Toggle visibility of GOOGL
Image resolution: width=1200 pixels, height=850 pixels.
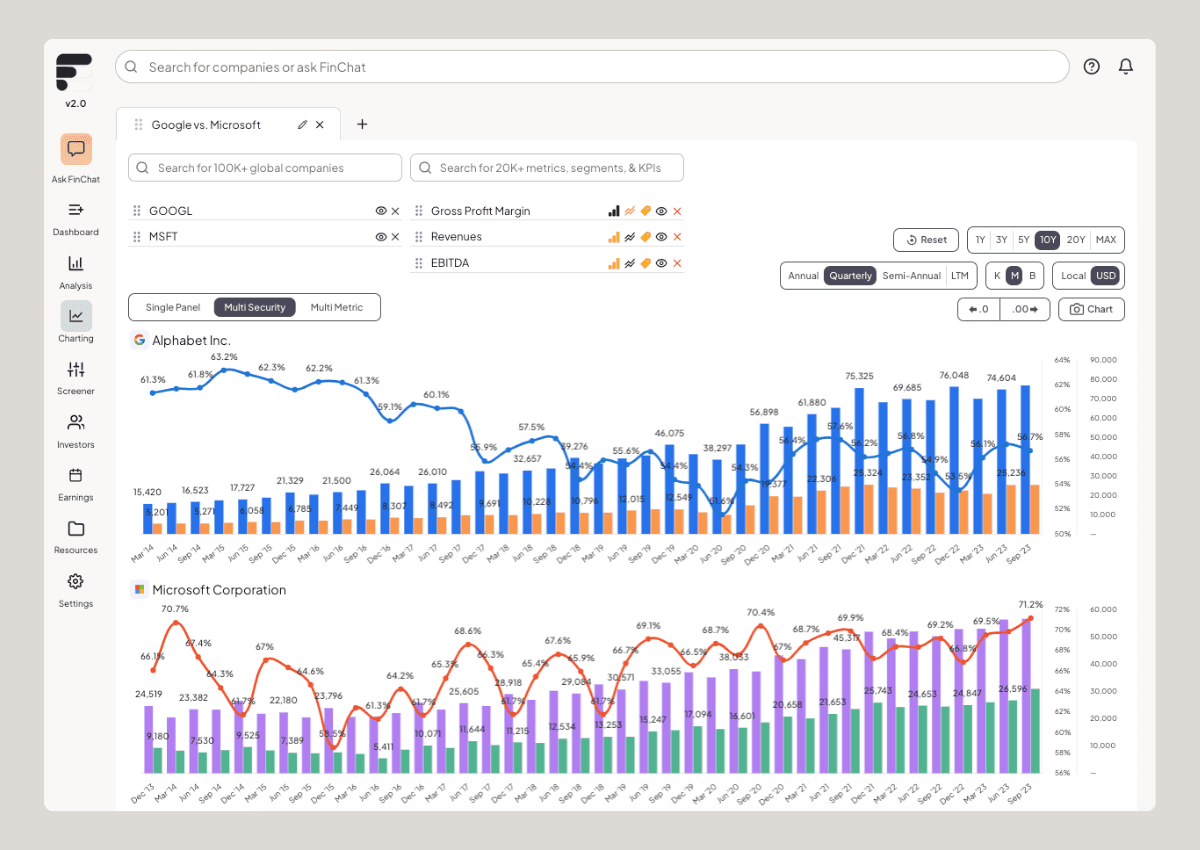(x=381, y=211)
